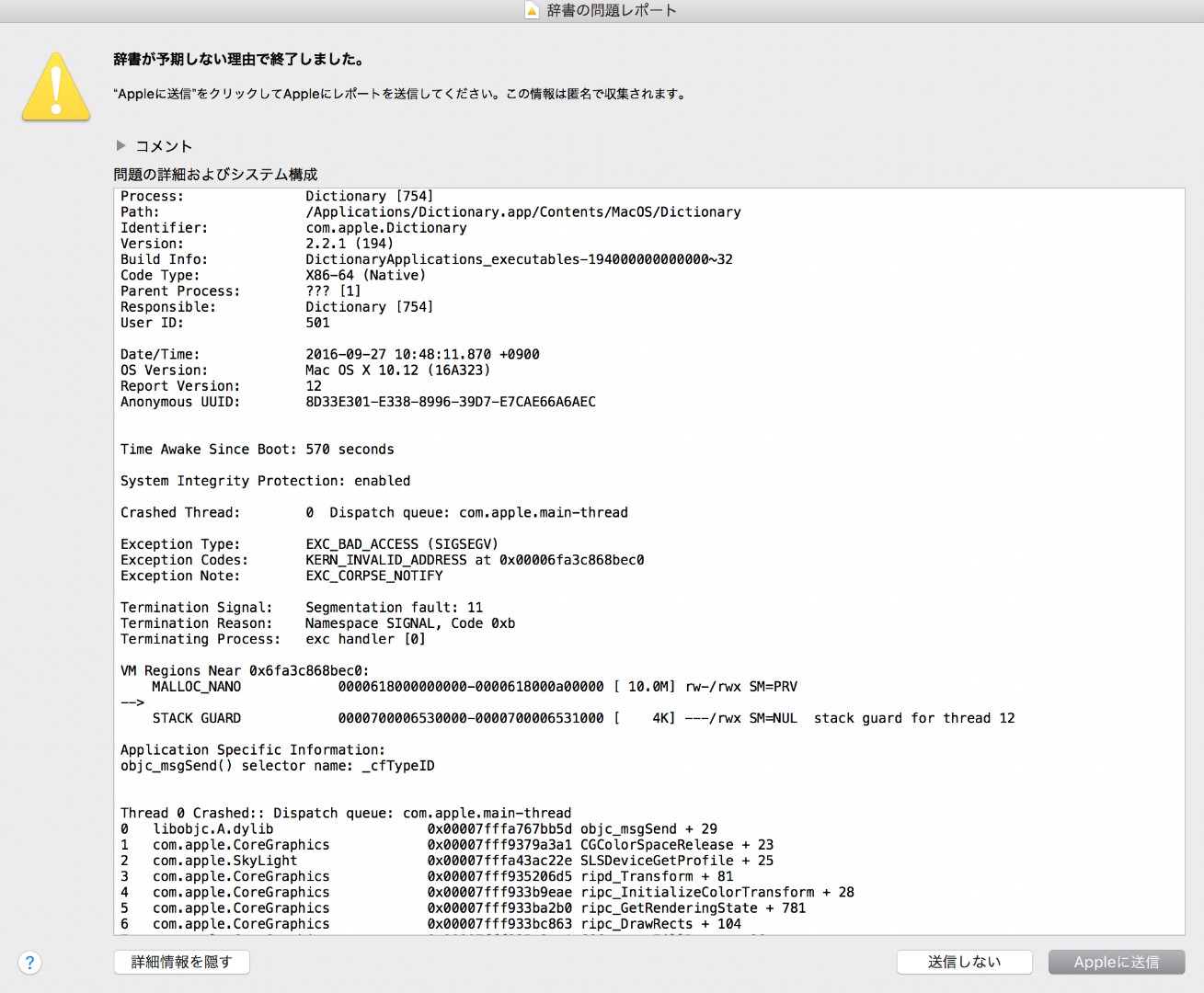The width and height of the screenshot is (1204, 993).
Task: Click 'libobjc.A.dylib' in the stack trace
Action: coord(213,828)
